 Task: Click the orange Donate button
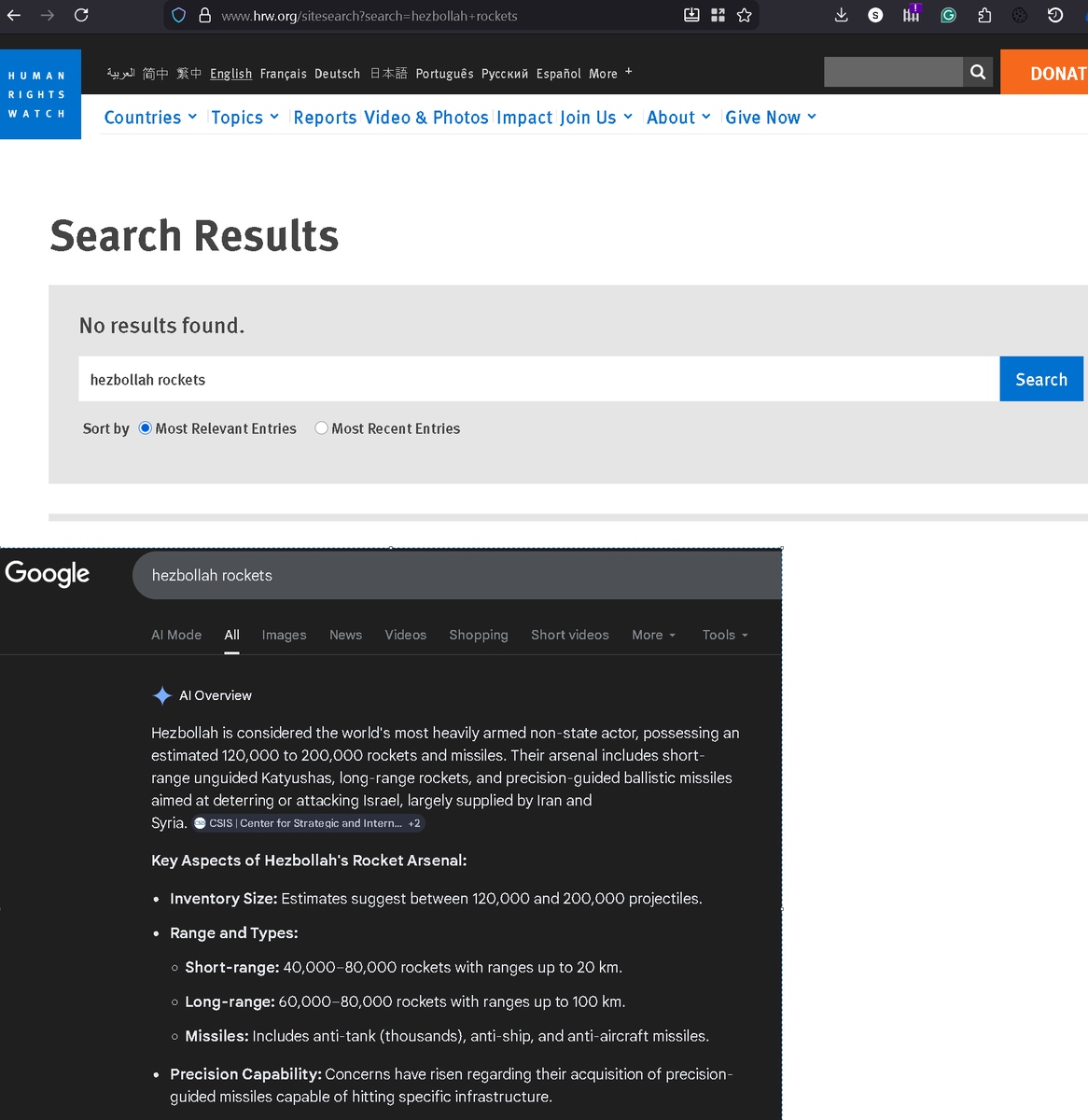pos(1044,72)
